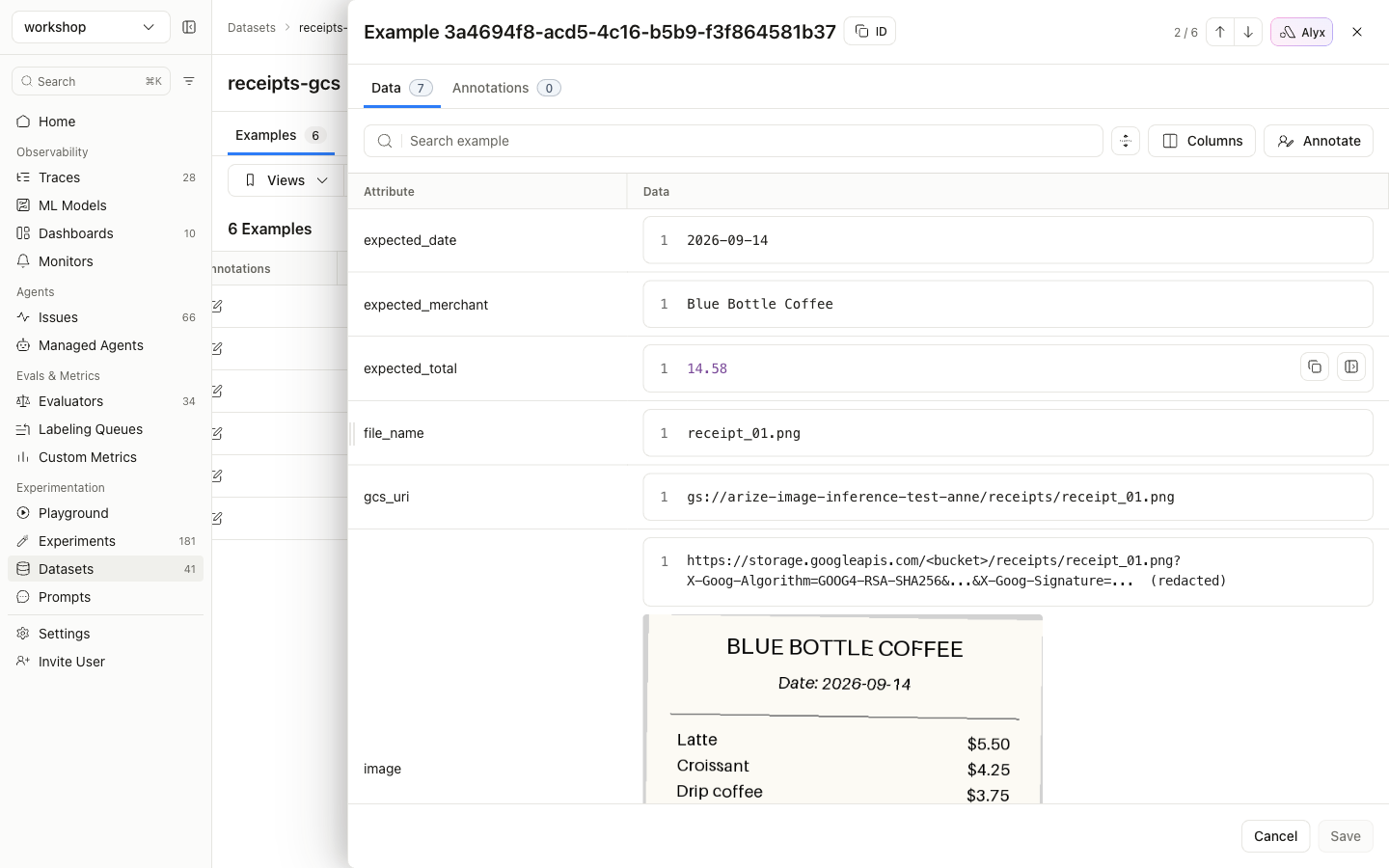Open the sidebar filter icon
Screen dimensions: 1389x868
pos(189,81)
